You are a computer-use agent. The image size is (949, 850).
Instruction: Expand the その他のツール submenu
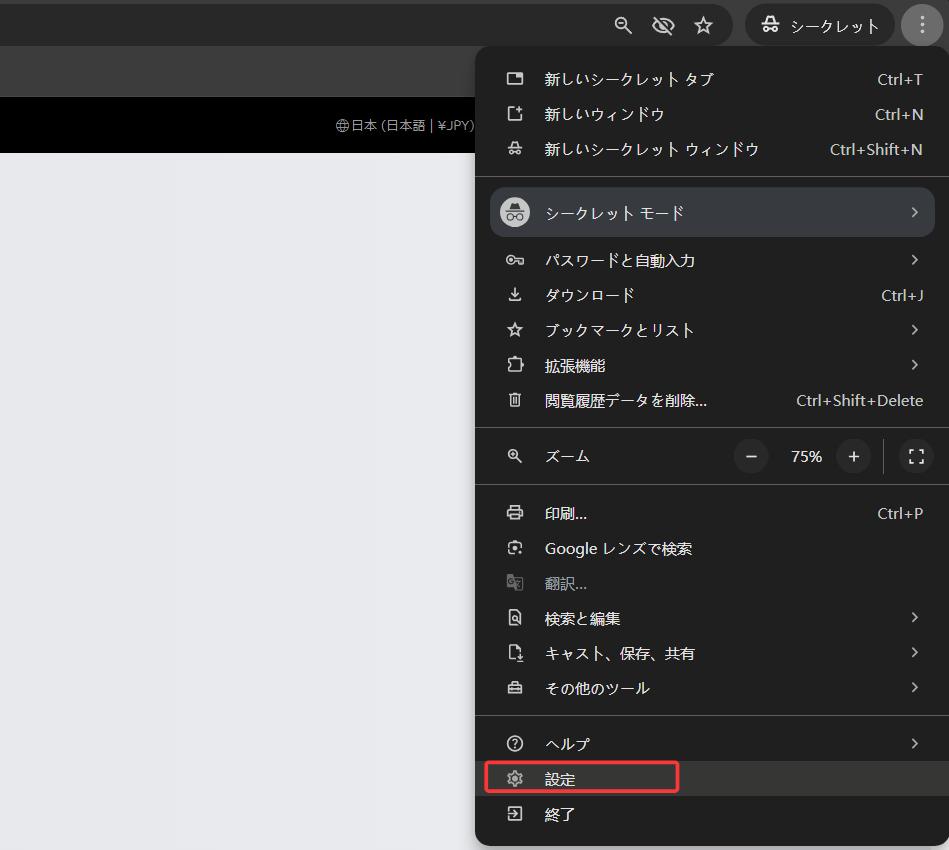[596, 688]
